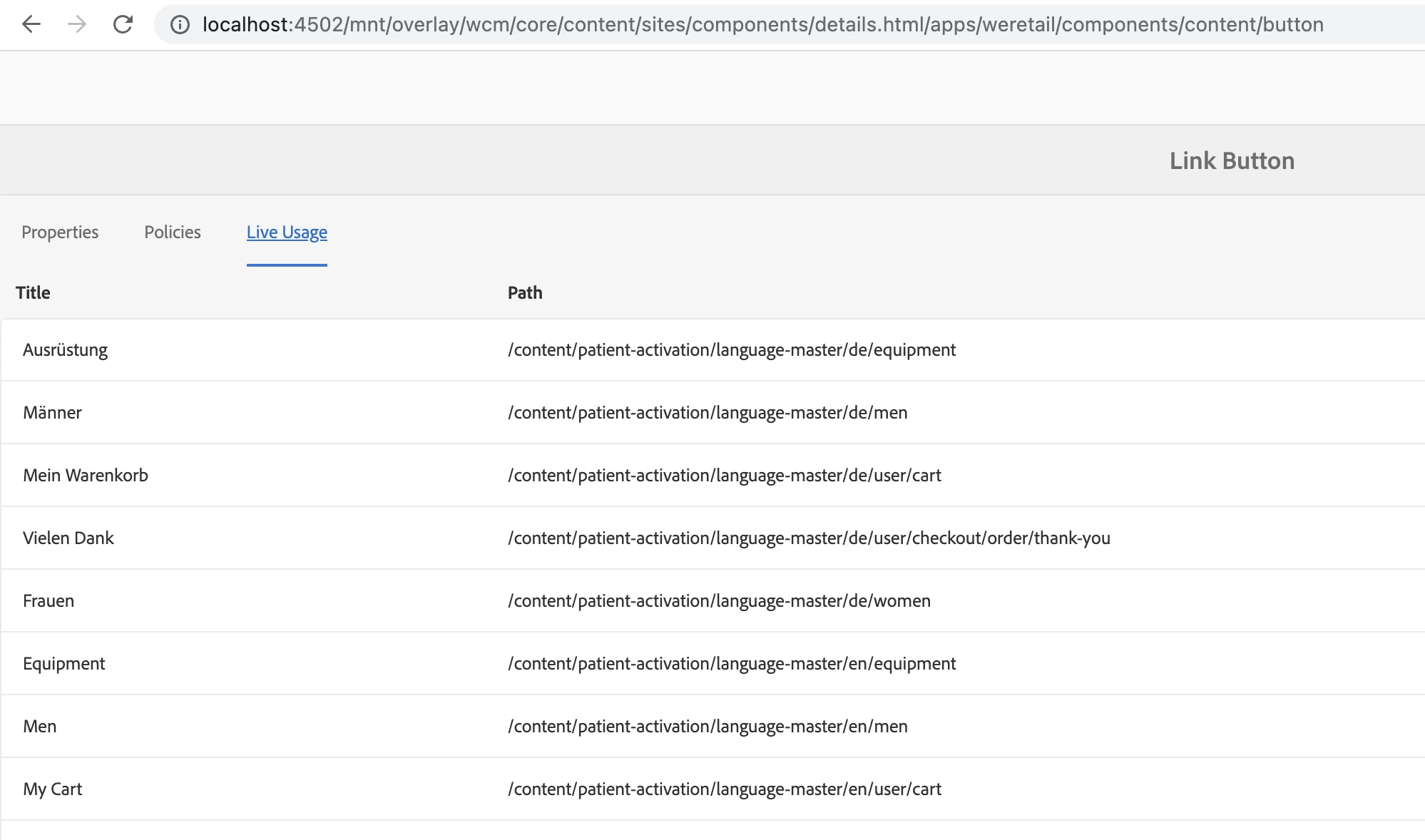1425x840 pixels.
Task: Click the de/user/checkout/order/thank-you path
Action: [x=809, y=538]
